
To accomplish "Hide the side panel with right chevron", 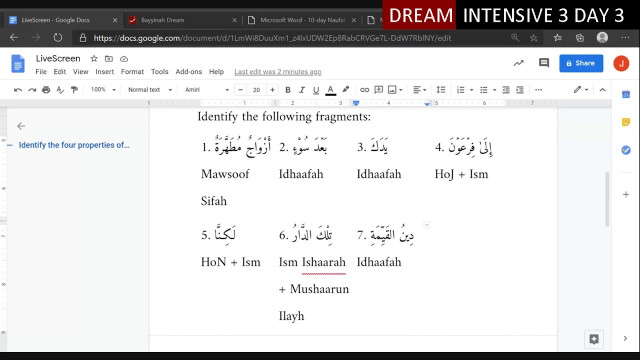I will click(625, 338).
